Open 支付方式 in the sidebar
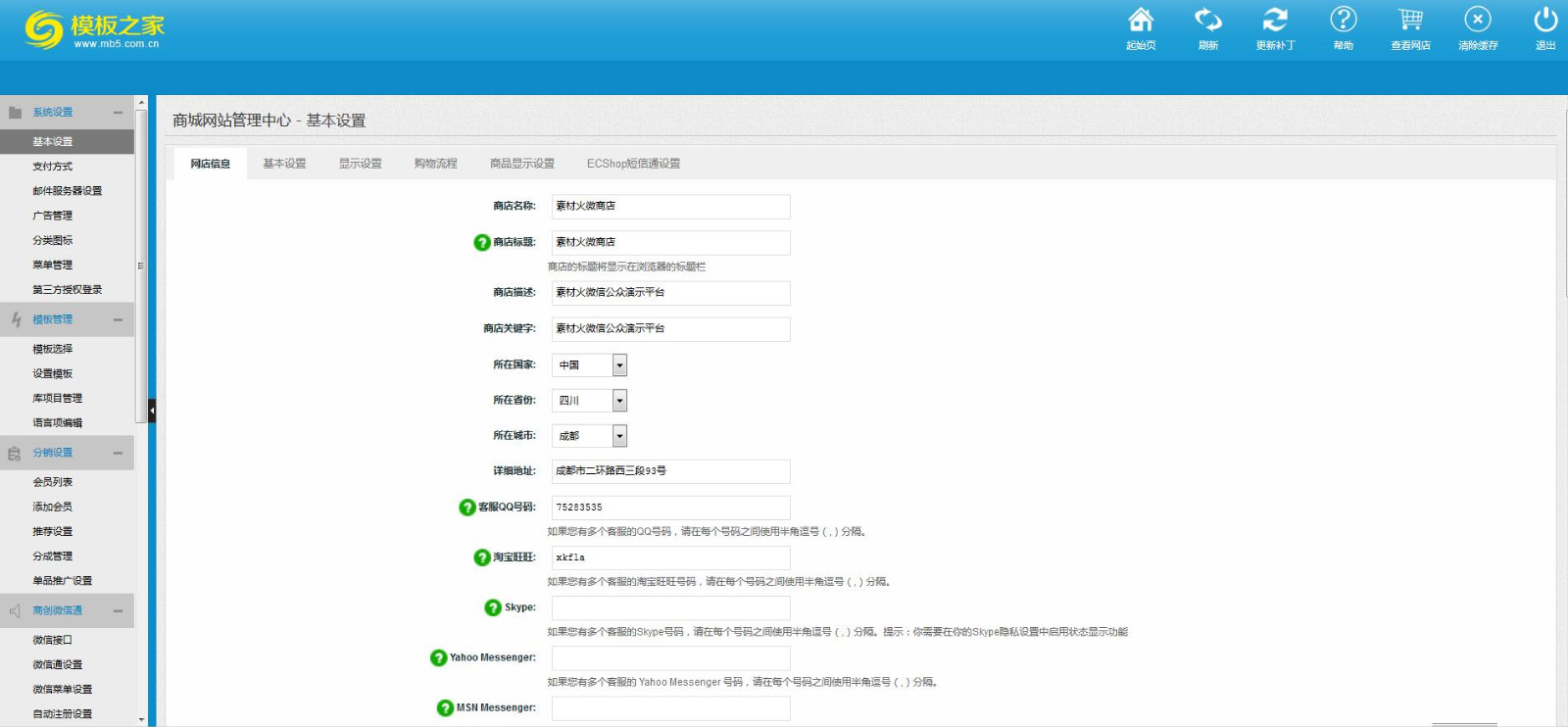This screenshot has width=1568, height=727. tap(53, 167)
